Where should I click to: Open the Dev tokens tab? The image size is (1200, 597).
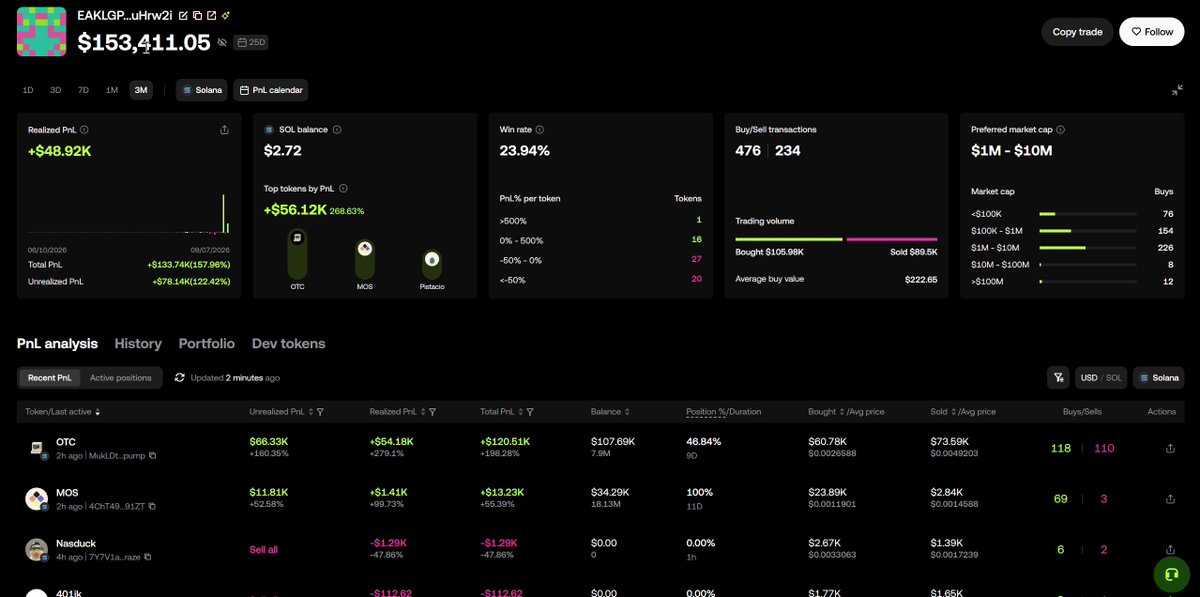click(288, 343)
